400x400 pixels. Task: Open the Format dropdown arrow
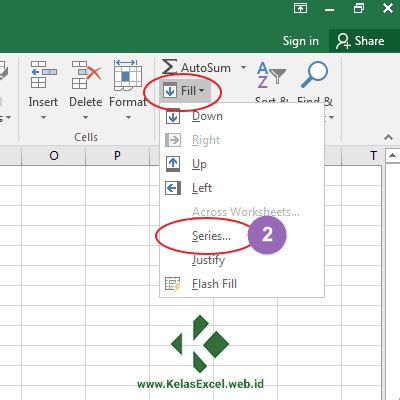coord(128,117)
